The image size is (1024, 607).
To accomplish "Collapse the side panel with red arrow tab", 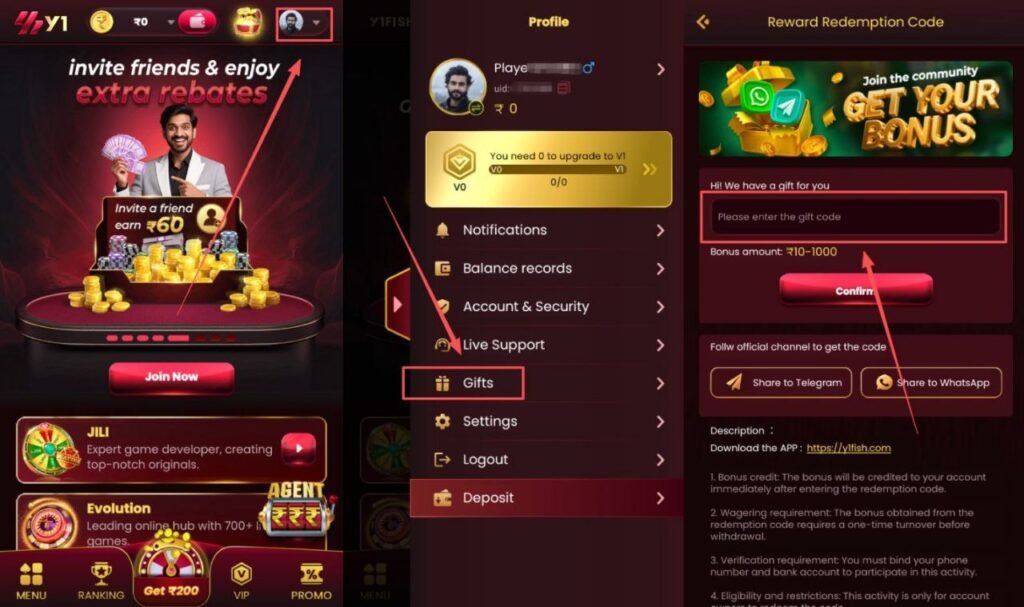I will pyautogui.click(x=397, y=304).
